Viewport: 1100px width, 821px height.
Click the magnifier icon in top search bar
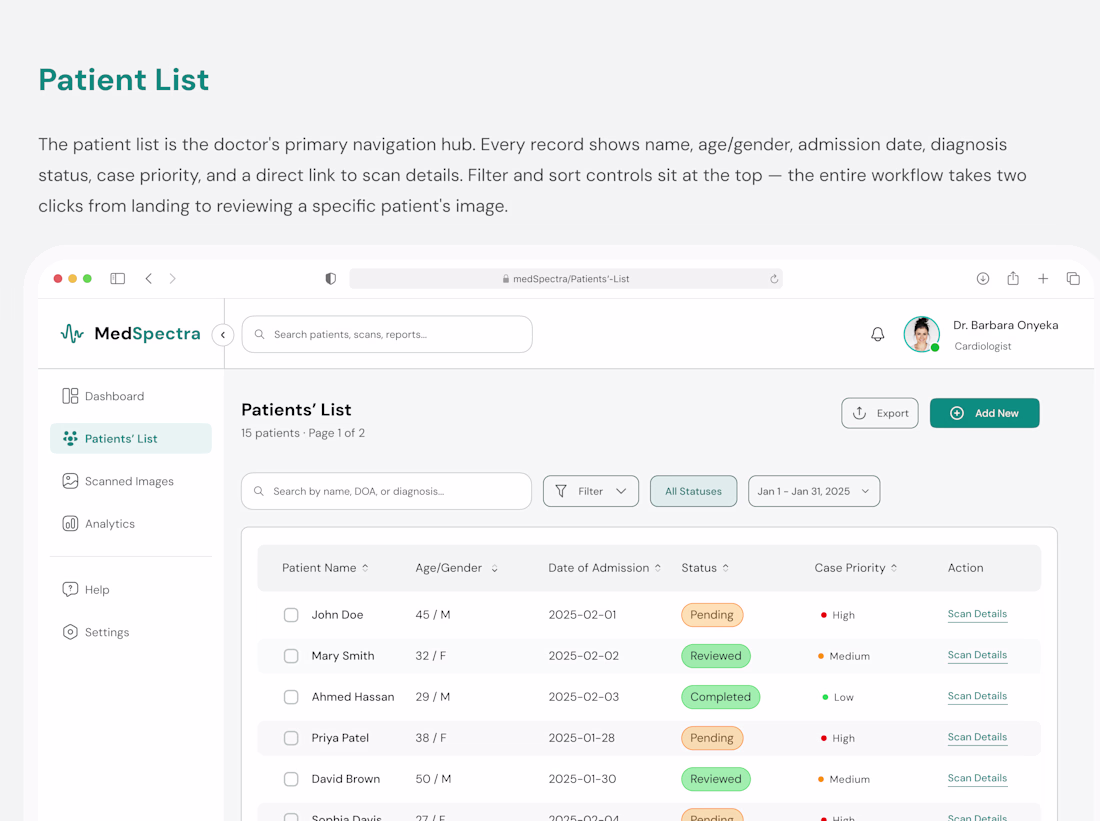260,334
